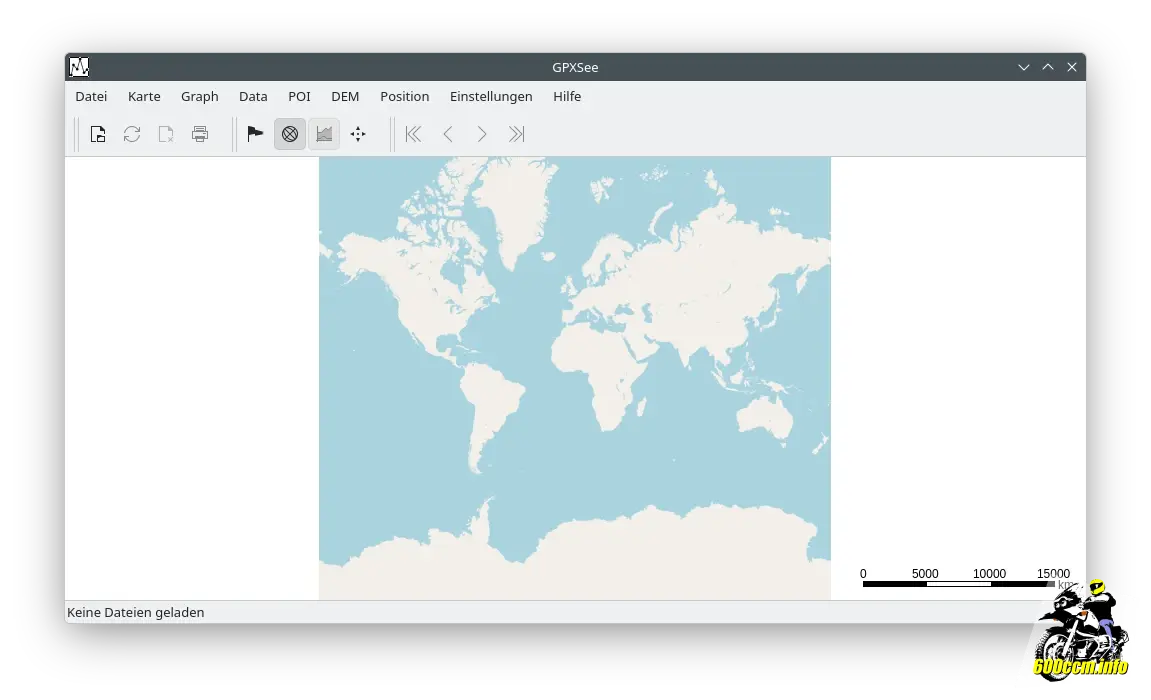
Task: Go to the next file arrow
Action: pos(482,134)
